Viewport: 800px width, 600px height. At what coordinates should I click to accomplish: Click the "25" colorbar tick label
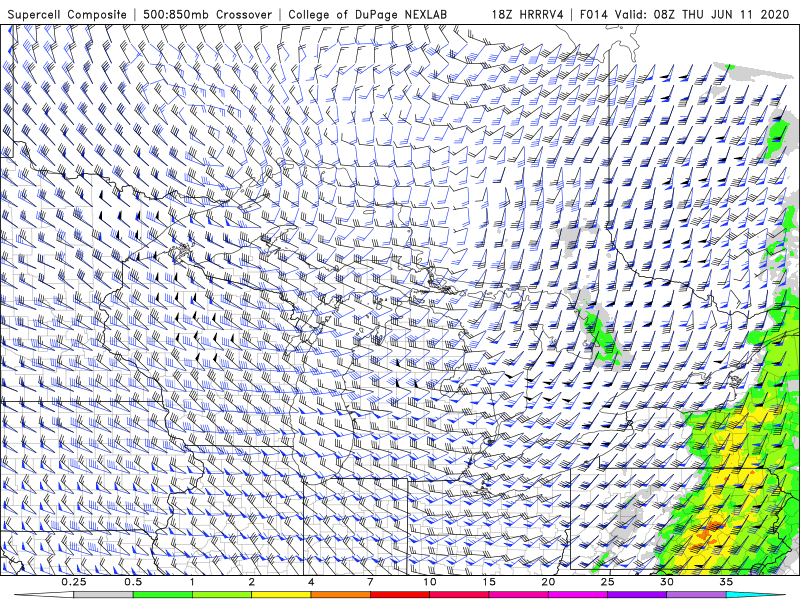(608, 582)
